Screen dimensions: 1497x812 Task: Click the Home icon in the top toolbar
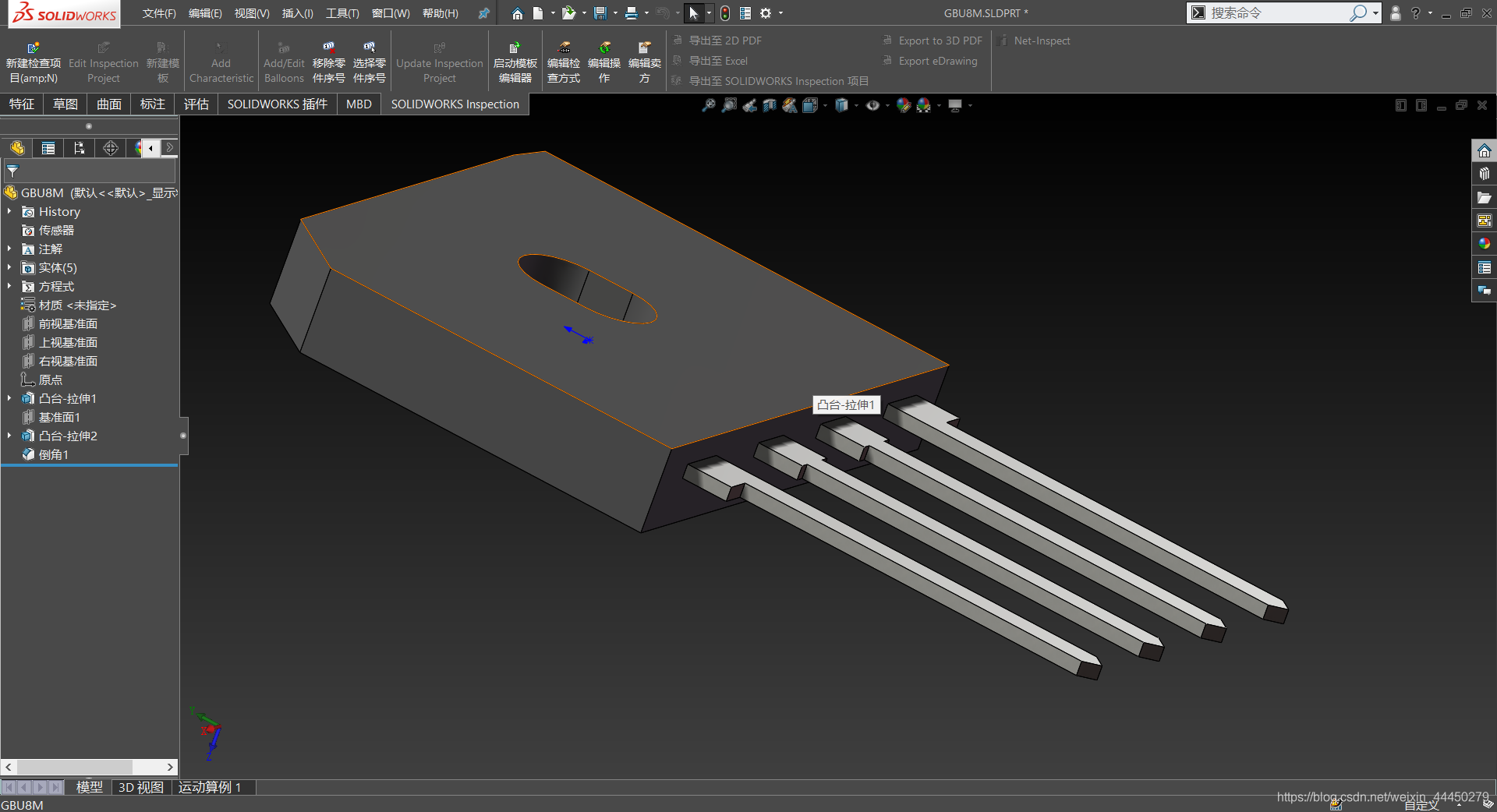(x=517, y=13)
